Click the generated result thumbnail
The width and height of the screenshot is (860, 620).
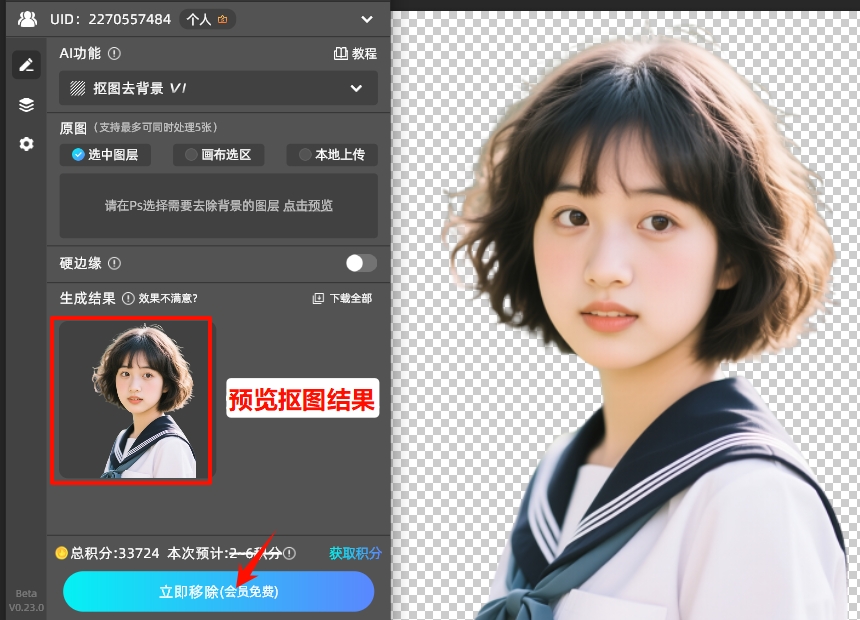pos(131,400)
